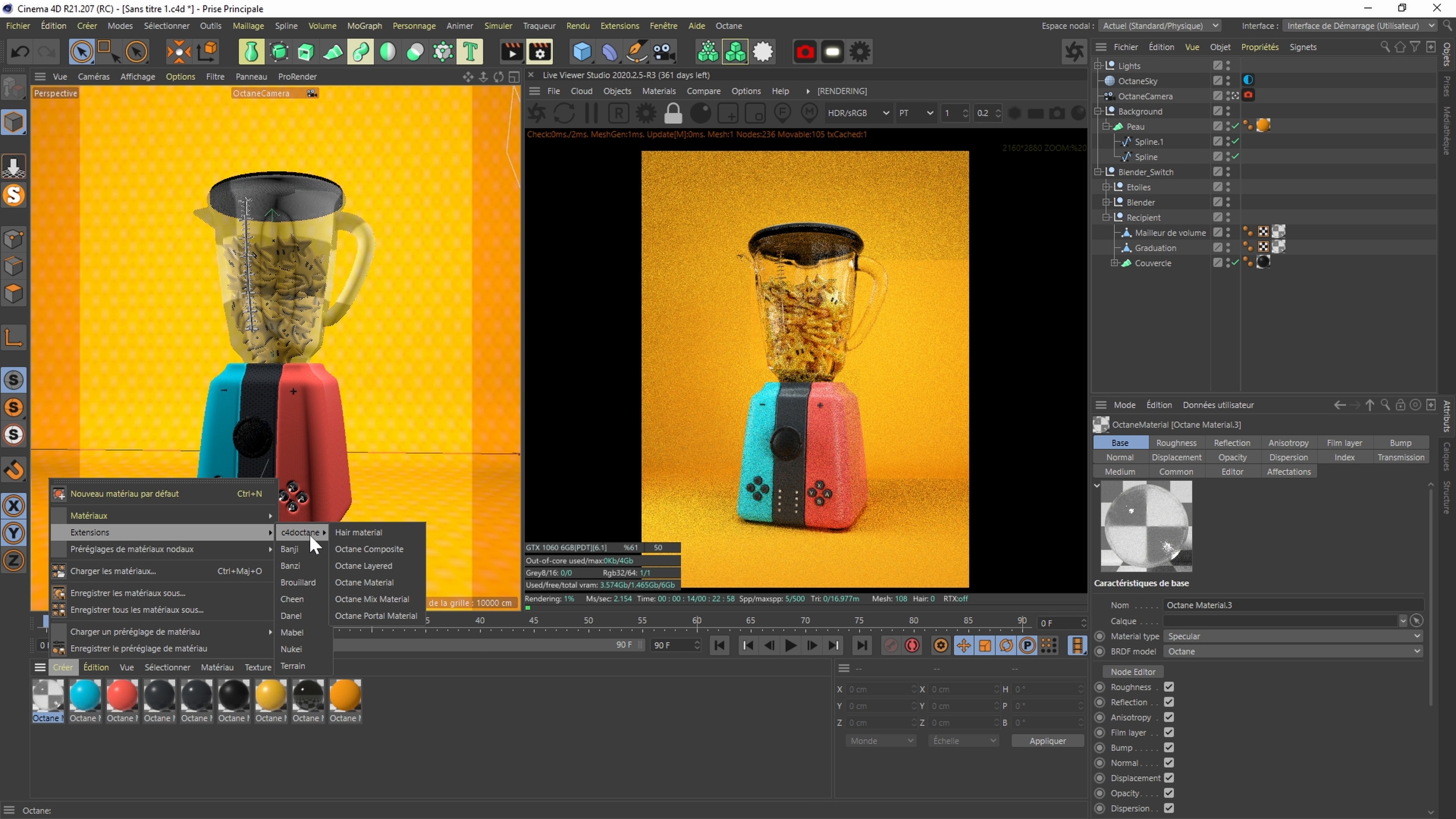Image resolution: width=1456 pixels, height=819 pixels.
Task: Toggle the X axis lock icon
Action: tap(14, 505)
